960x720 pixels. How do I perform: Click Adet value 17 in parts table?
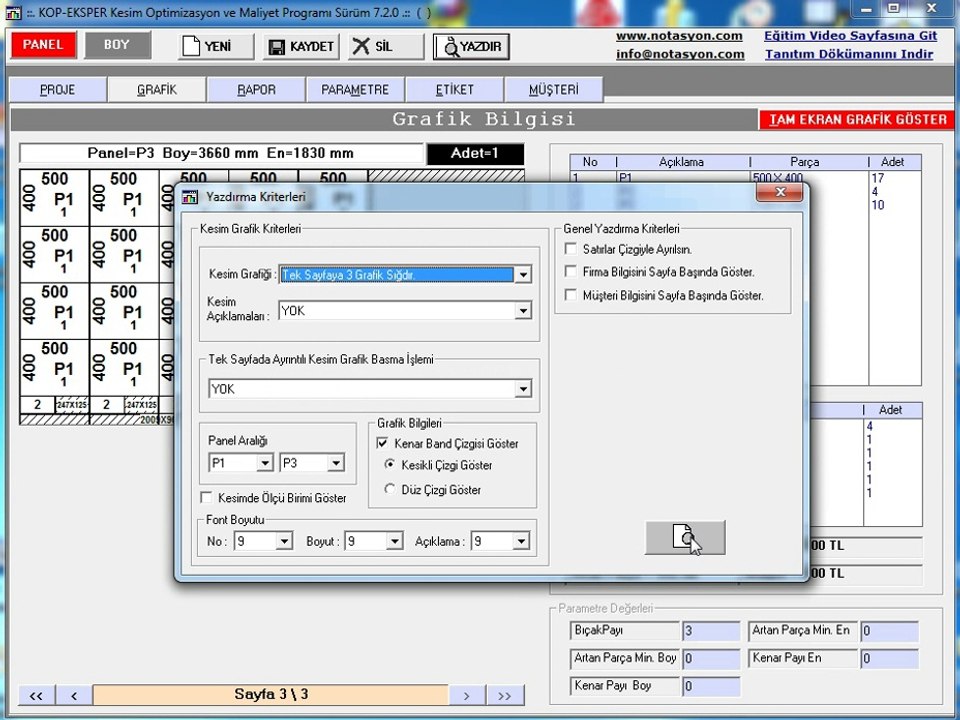click(877, 178)
